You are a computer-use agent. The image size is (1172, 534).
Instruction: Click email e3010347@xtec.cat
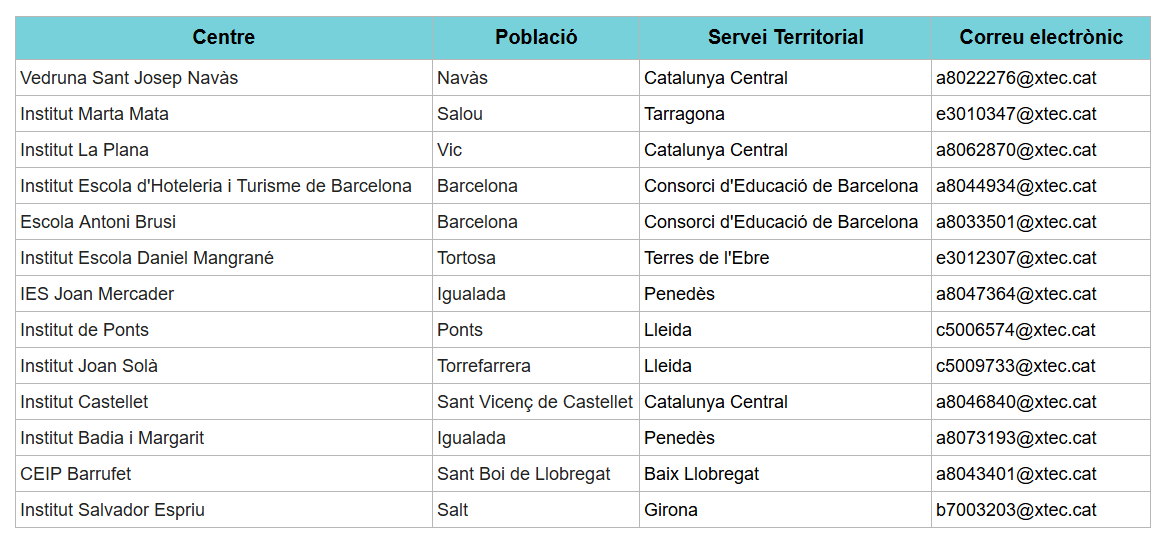tap(1016, 114)
